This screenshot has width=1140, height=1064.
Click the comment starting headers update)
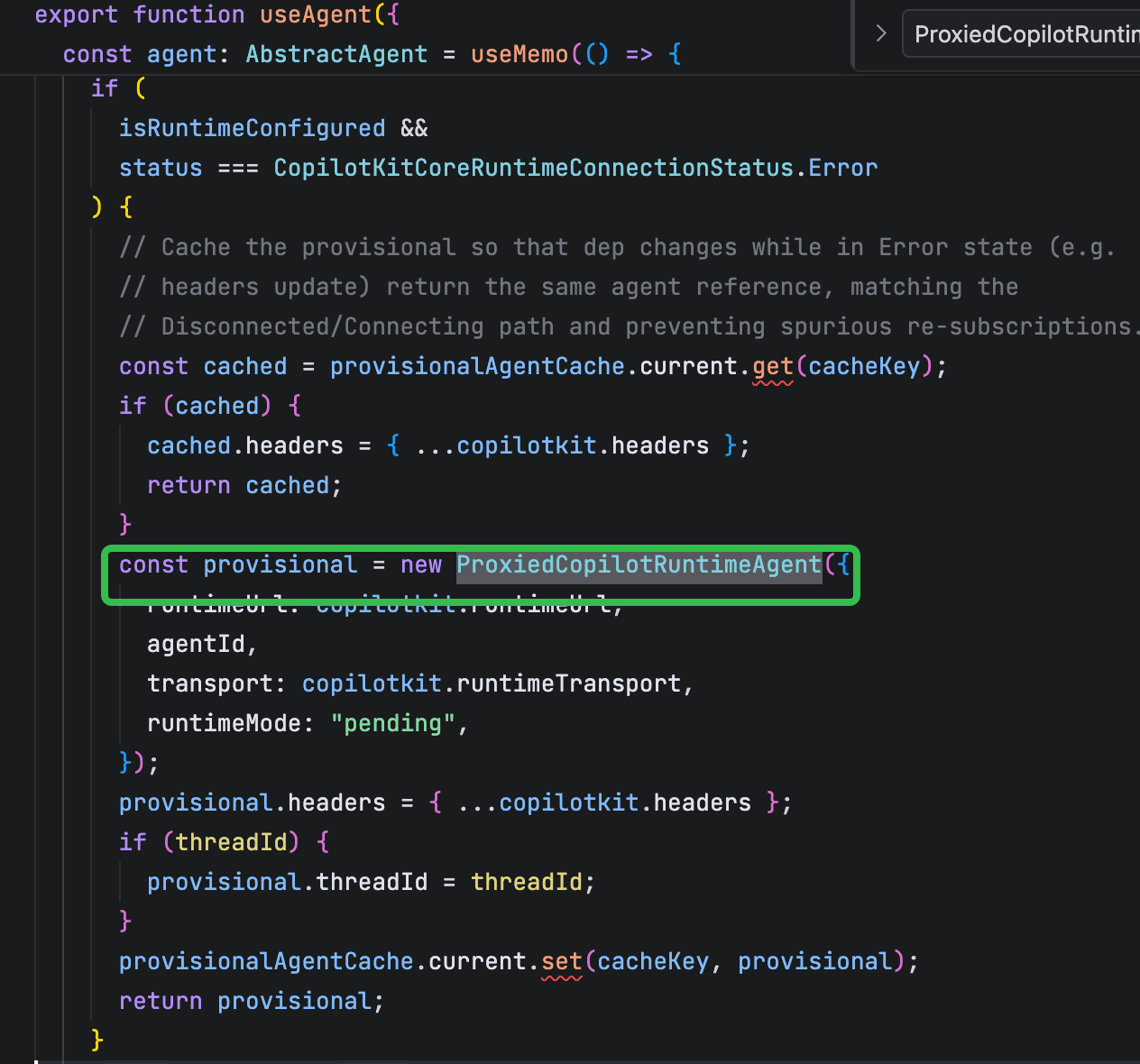(569, 287)
